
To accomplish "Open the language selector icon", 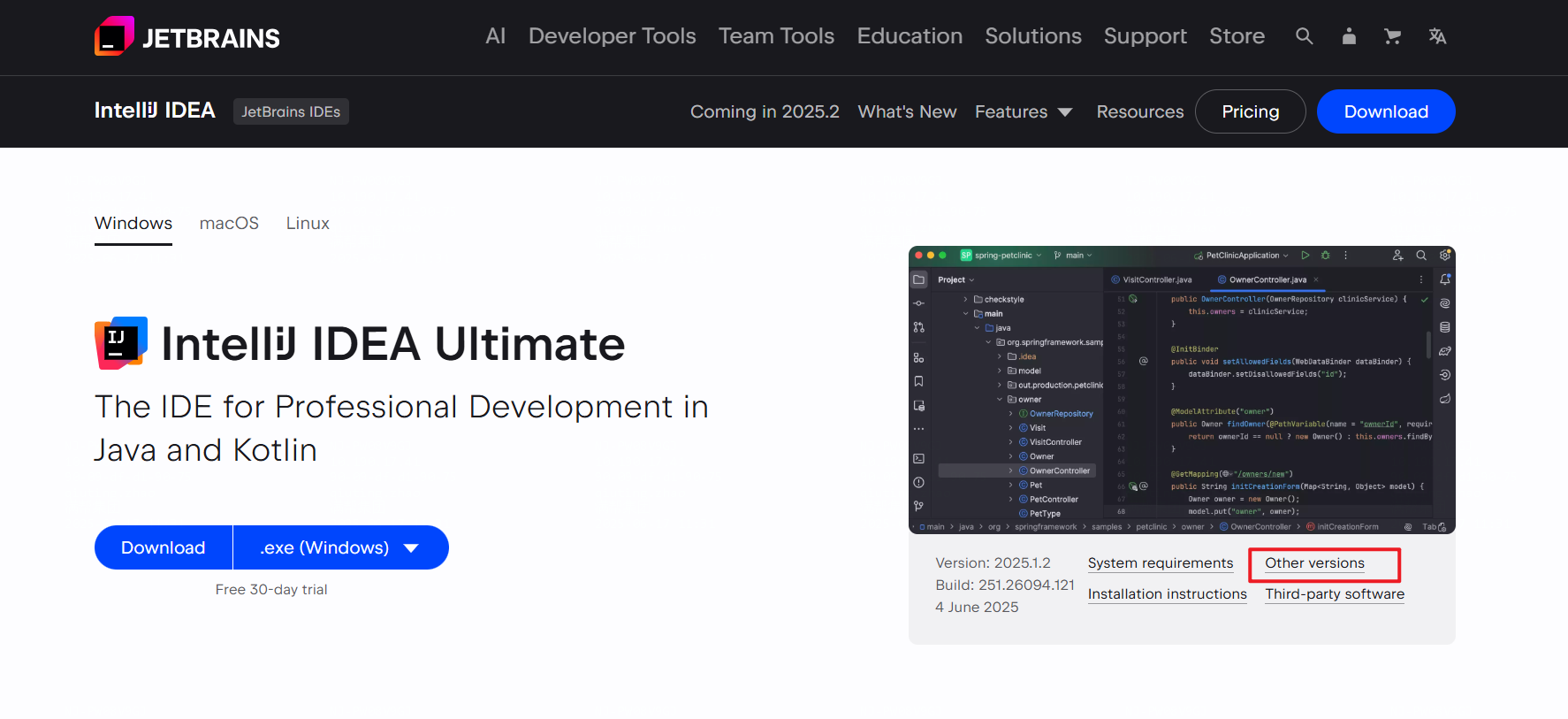I will (1437, 36).
